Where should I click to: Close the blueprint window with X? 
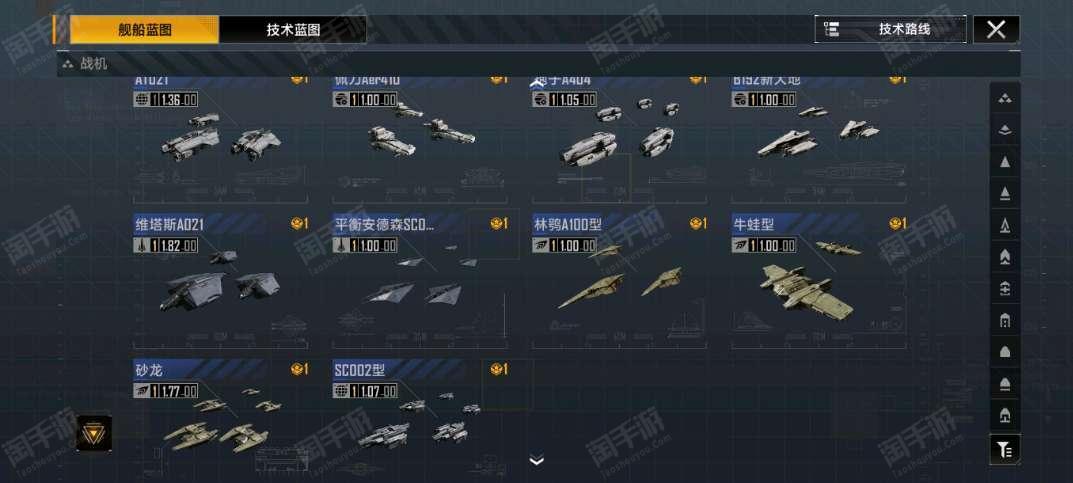[x=996, y=29]
